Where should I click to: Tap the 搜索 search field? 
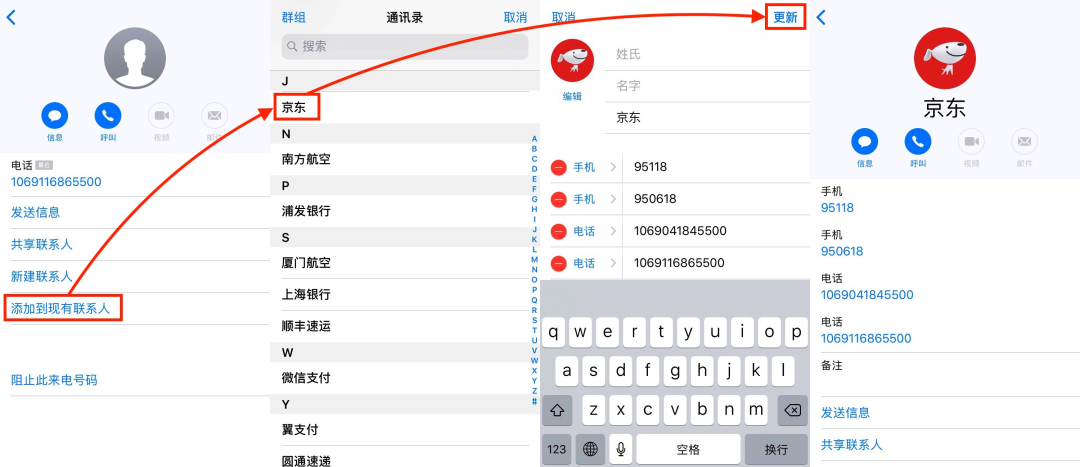coord(405,46)
